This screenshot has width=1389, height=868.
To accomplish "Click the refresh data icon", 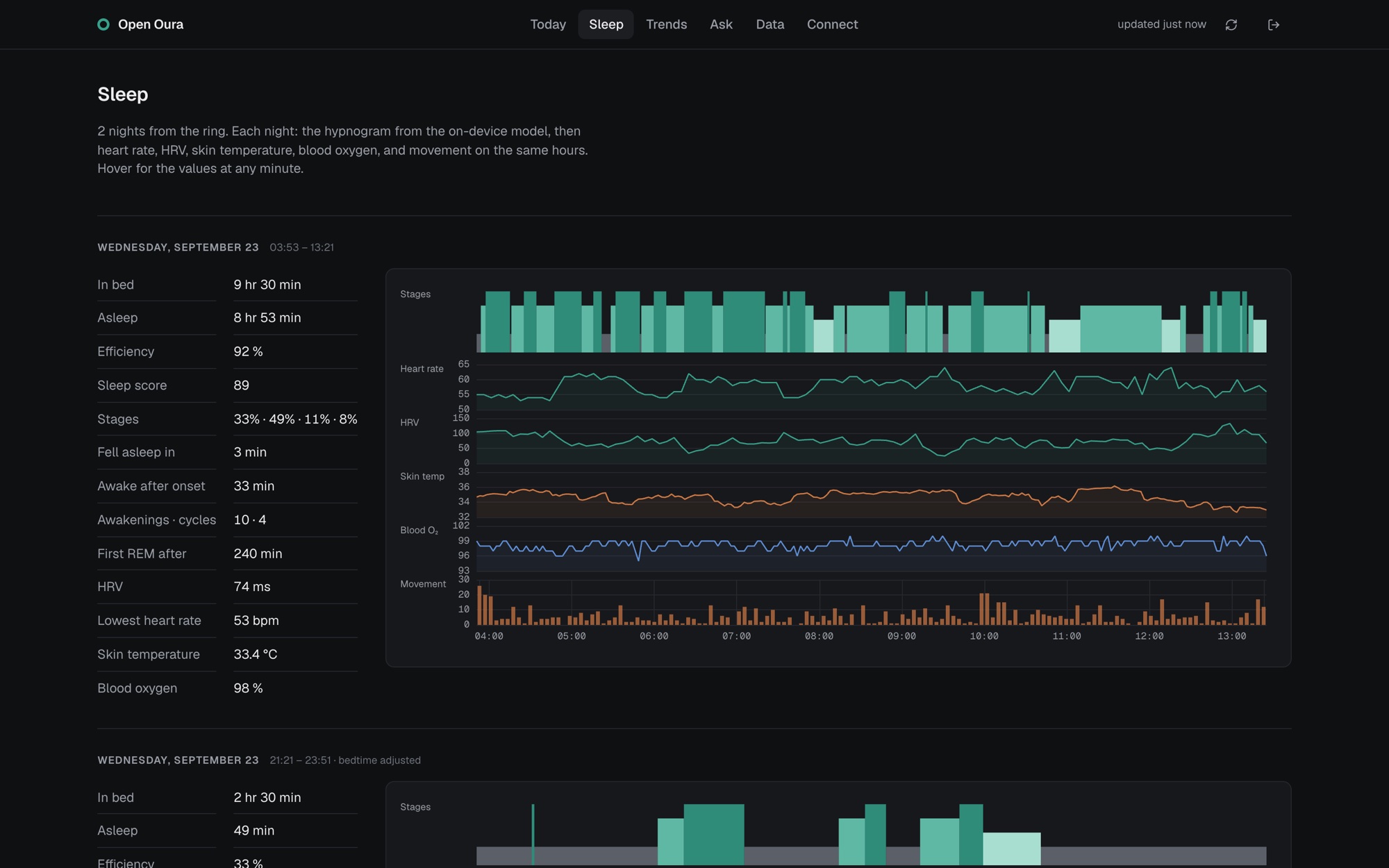I will [x=1231, y=24].
